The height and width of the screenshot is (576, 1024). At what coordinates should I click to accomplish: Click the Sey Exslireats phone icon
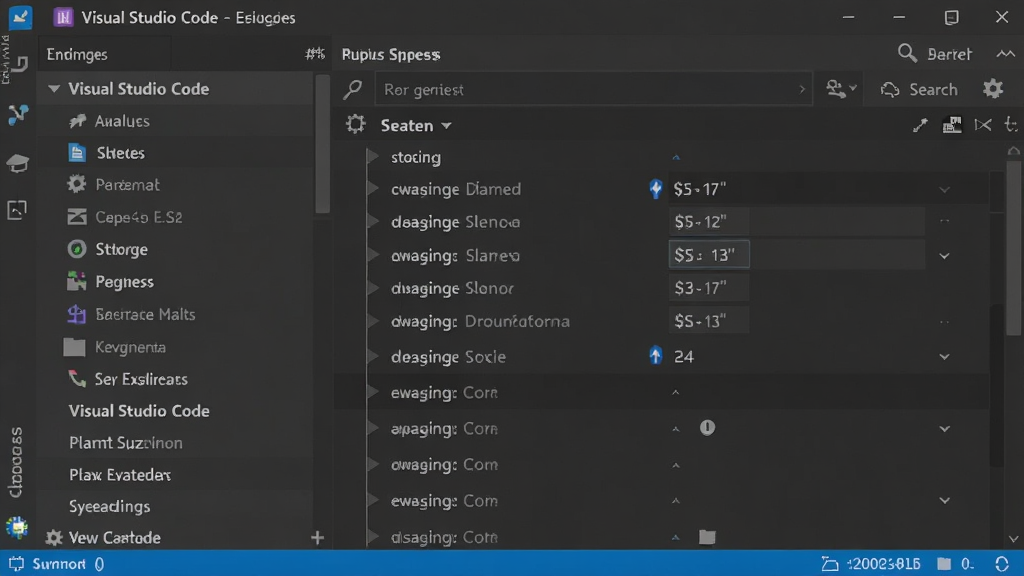77,379
